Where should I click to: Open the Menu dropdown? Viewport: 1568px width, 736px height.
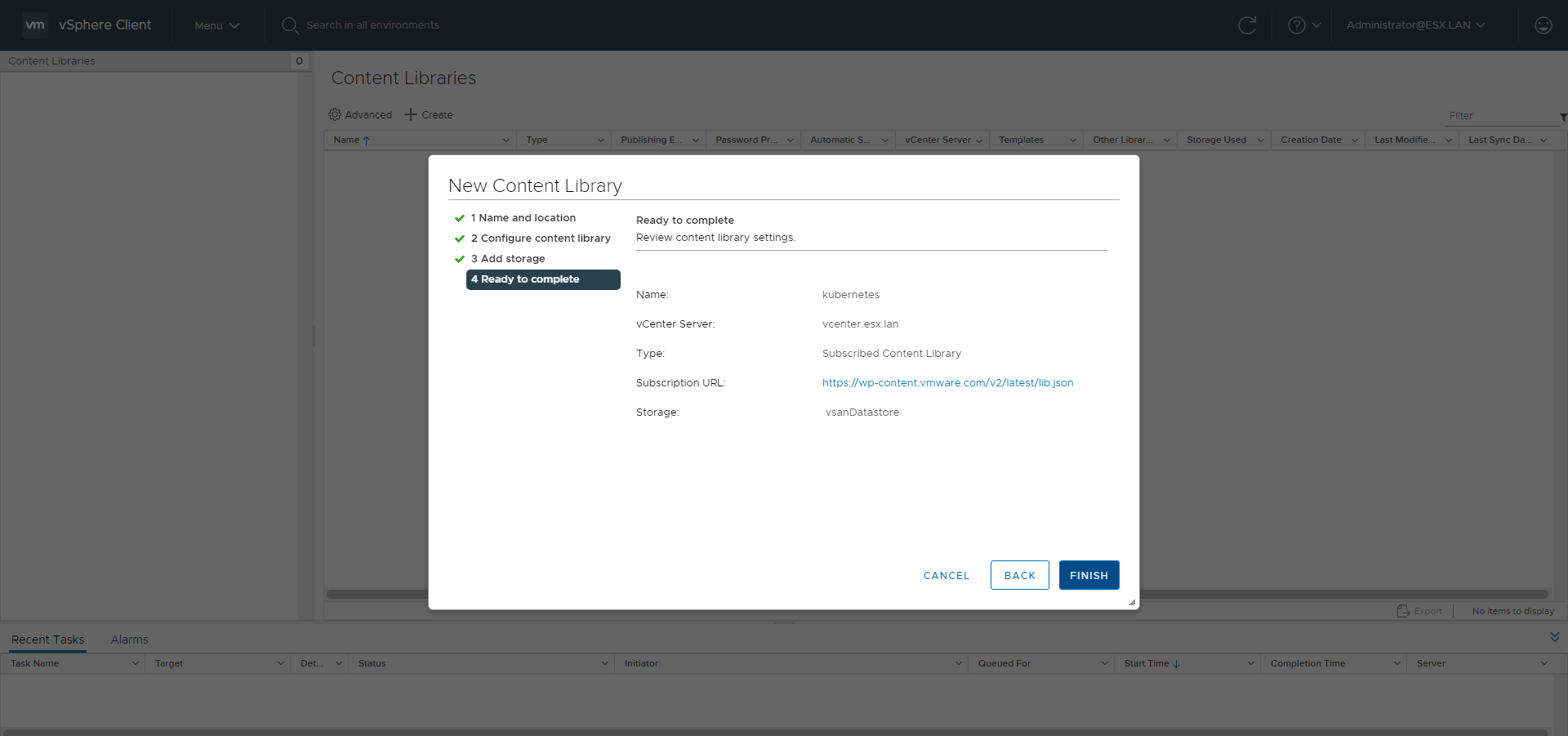[216, 25]
